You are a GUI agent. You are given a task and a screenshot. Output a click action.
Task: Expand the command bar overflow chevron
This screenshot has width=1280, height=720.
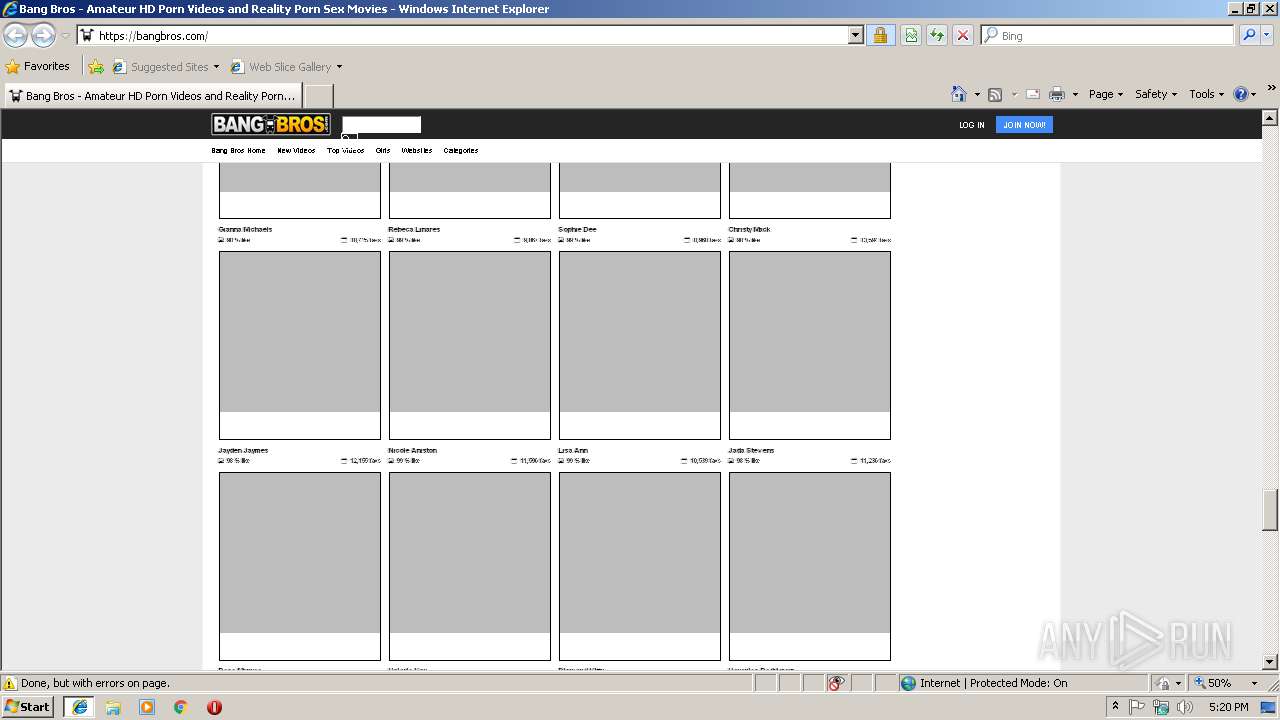[1271, 88]
